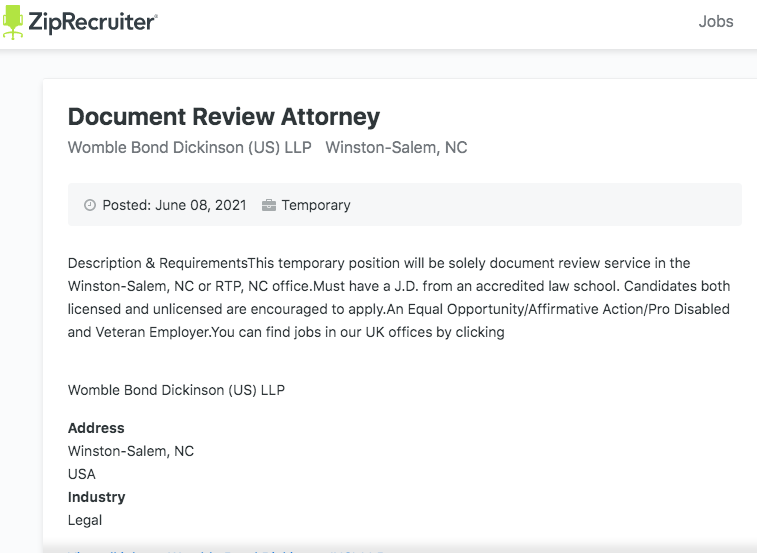
Task: Click the Posted: June 08, 2021 date
Action: pos(174,205)
